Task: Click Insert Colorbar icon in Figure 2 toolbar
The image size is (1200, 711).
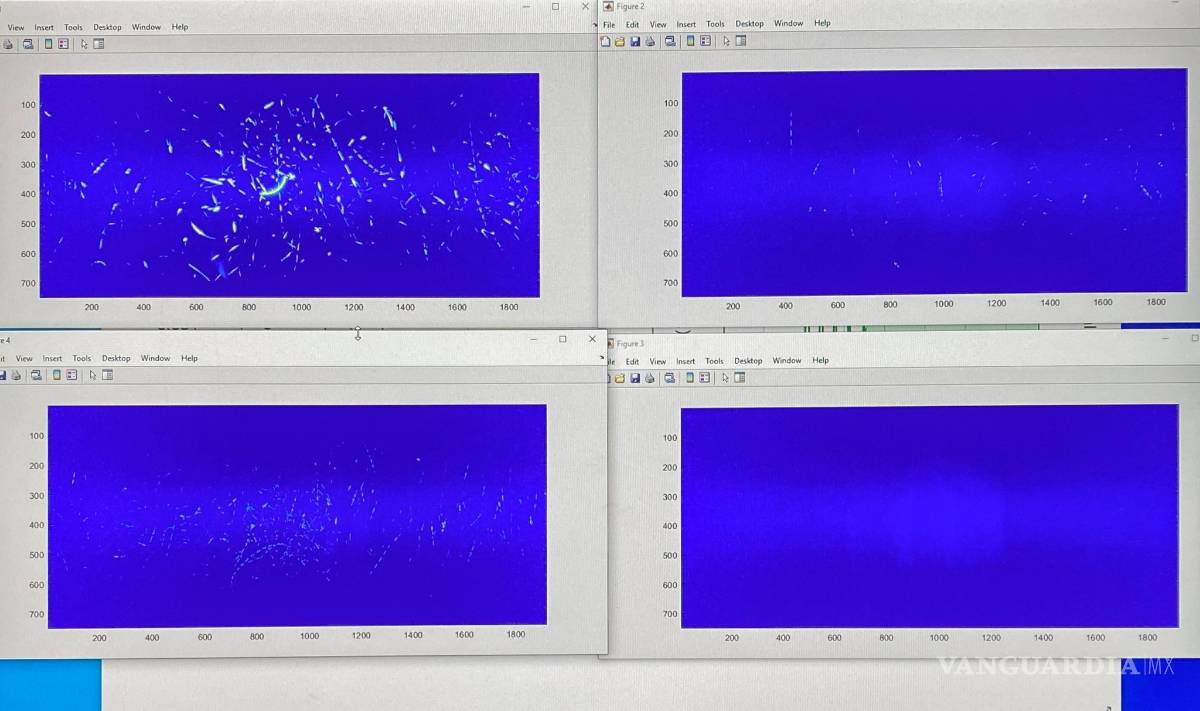Action: [x=690, y=41]
